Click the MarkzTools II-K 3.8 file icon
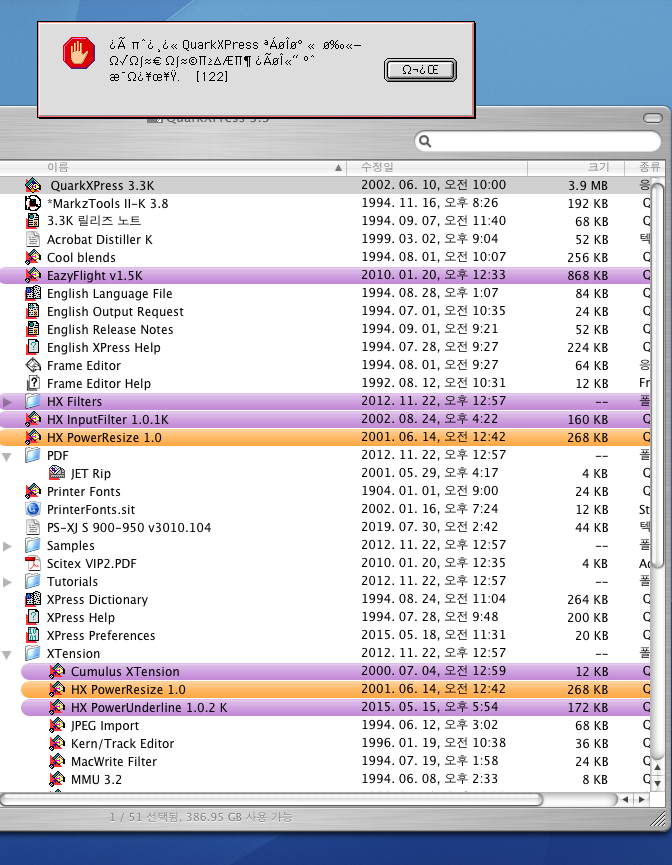This screenshot has height=865, width=672. pos(33,204)
